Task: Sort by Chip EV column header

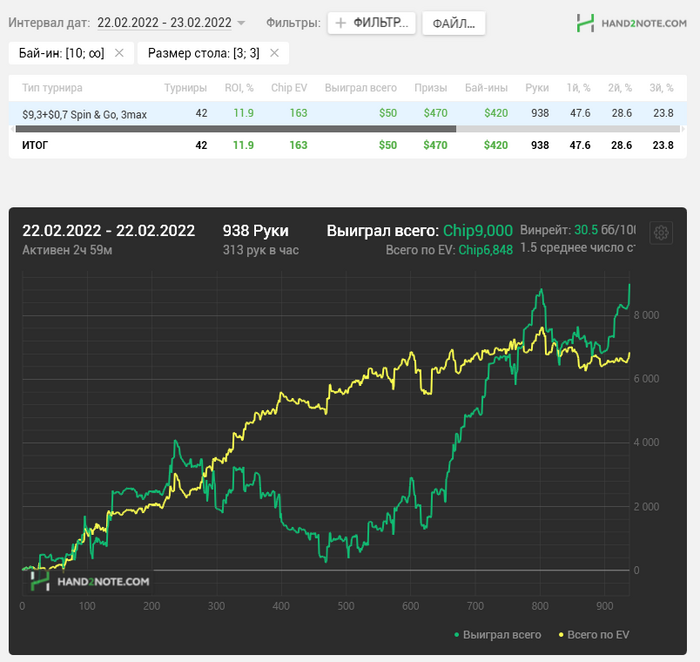Action: tap(289, 88)
